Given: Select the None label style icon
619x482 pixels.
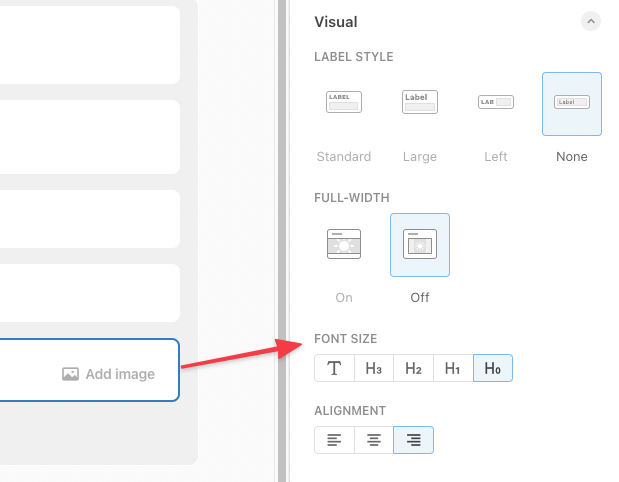Looking at the screenshot, I should [x=572, y=102].
